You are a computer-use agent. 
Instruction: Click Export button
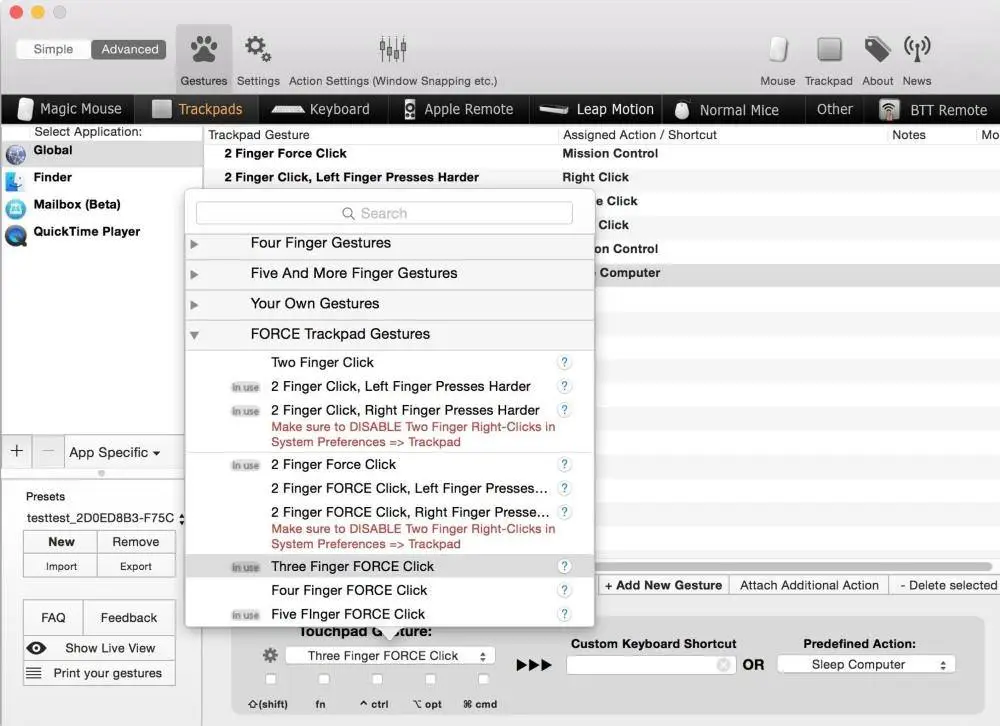click(x=136, y=566)
